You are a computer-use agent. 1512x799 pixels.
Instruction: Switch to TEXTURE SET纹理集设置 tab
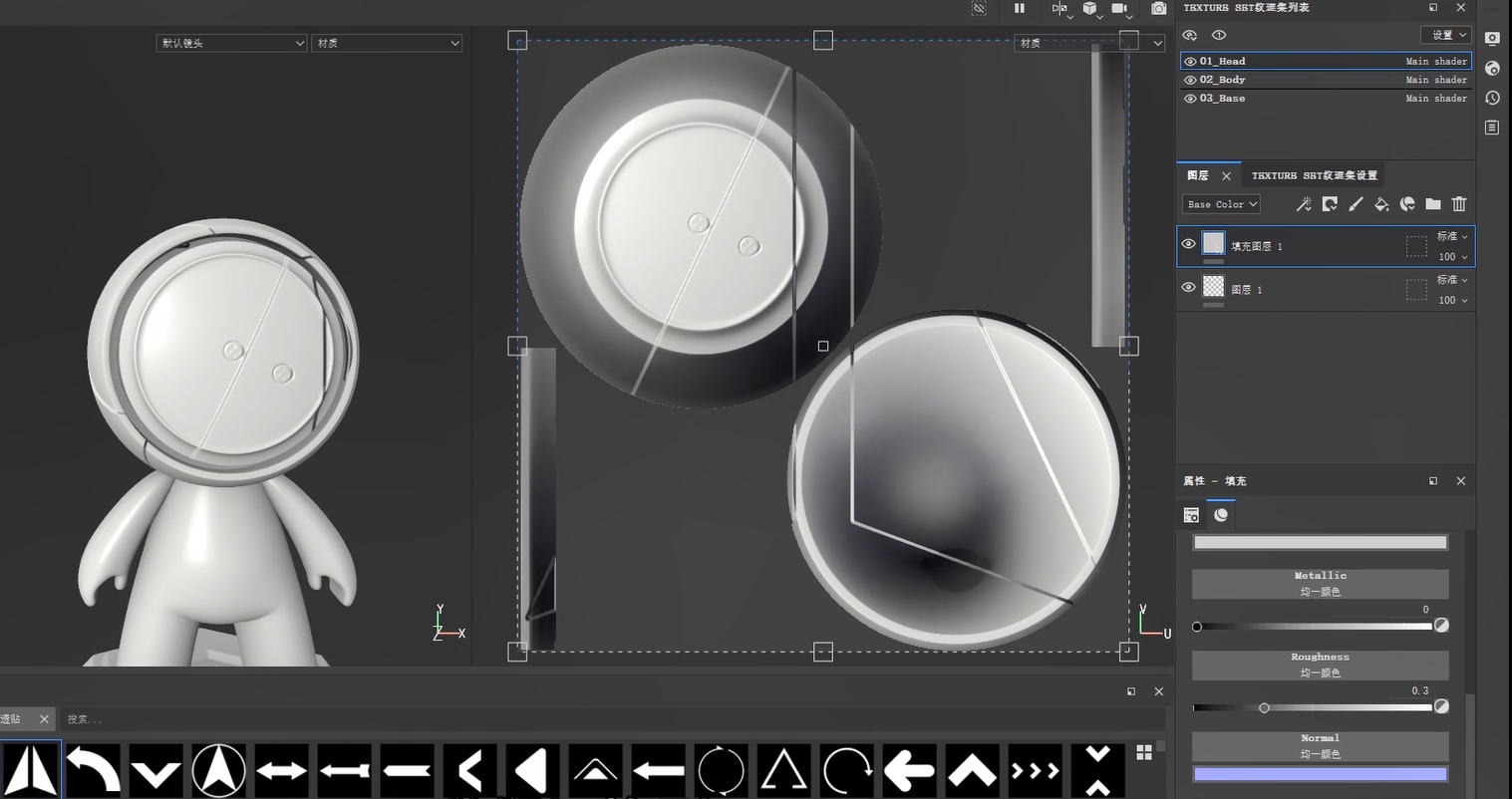[1314, 175]
